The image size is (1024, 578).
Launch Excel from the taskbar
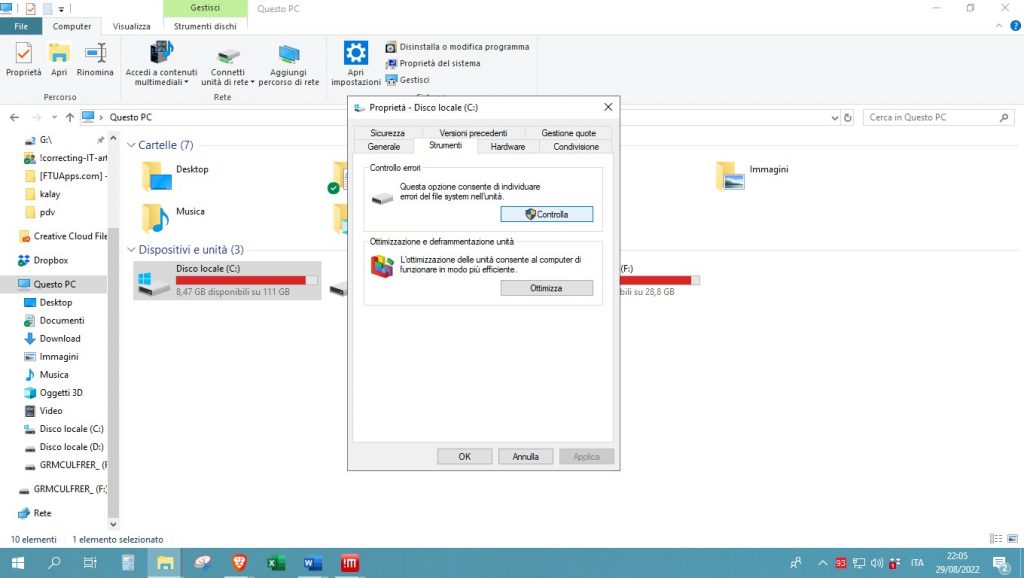coord(276,563)
